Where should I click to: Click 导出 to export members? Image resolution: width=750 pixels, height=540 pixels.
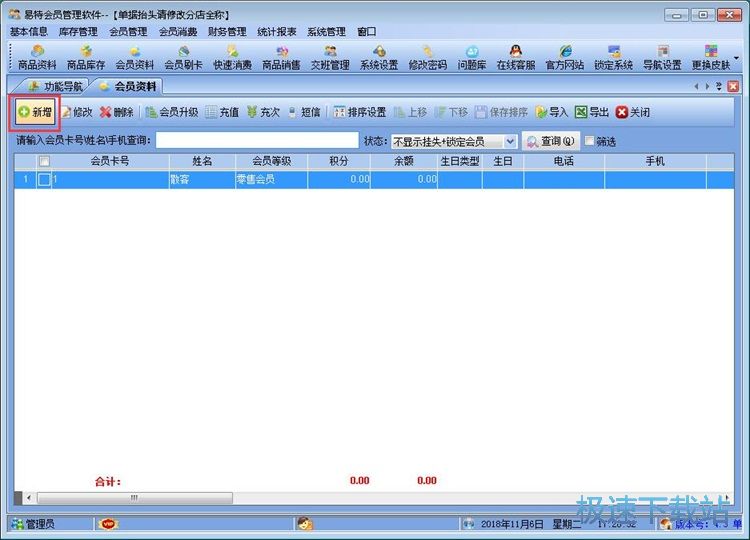pyautogui.click(x=592, y=112)
